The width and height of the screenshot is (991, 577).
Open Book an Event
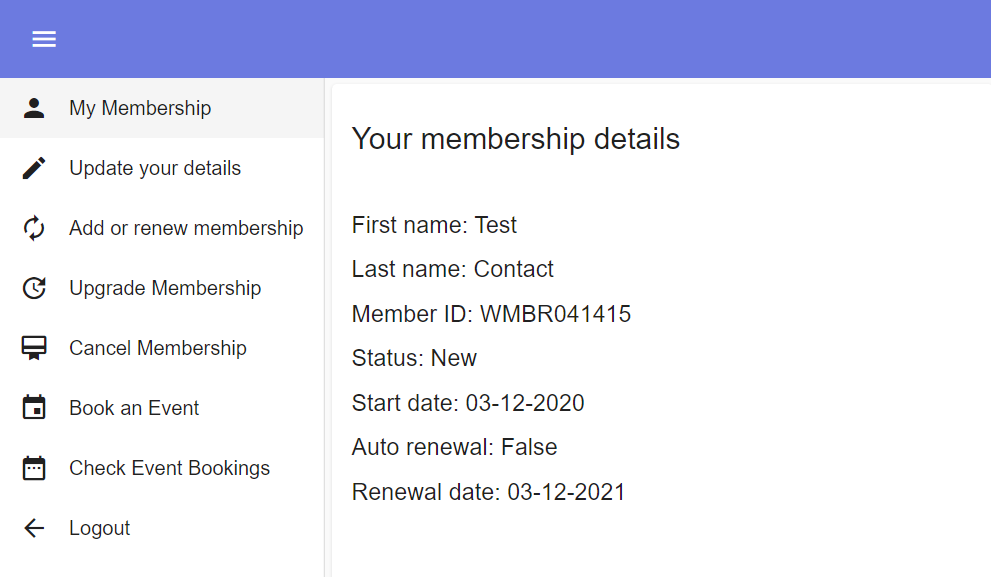point(134,407)
